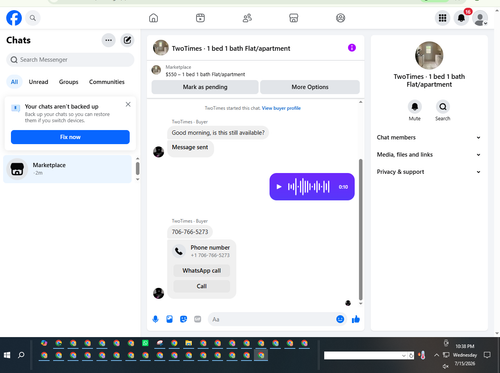Choose a sticker icon
Image resolution: width=500 pixels, height=373 pixels.
click(x=183, y=319)
